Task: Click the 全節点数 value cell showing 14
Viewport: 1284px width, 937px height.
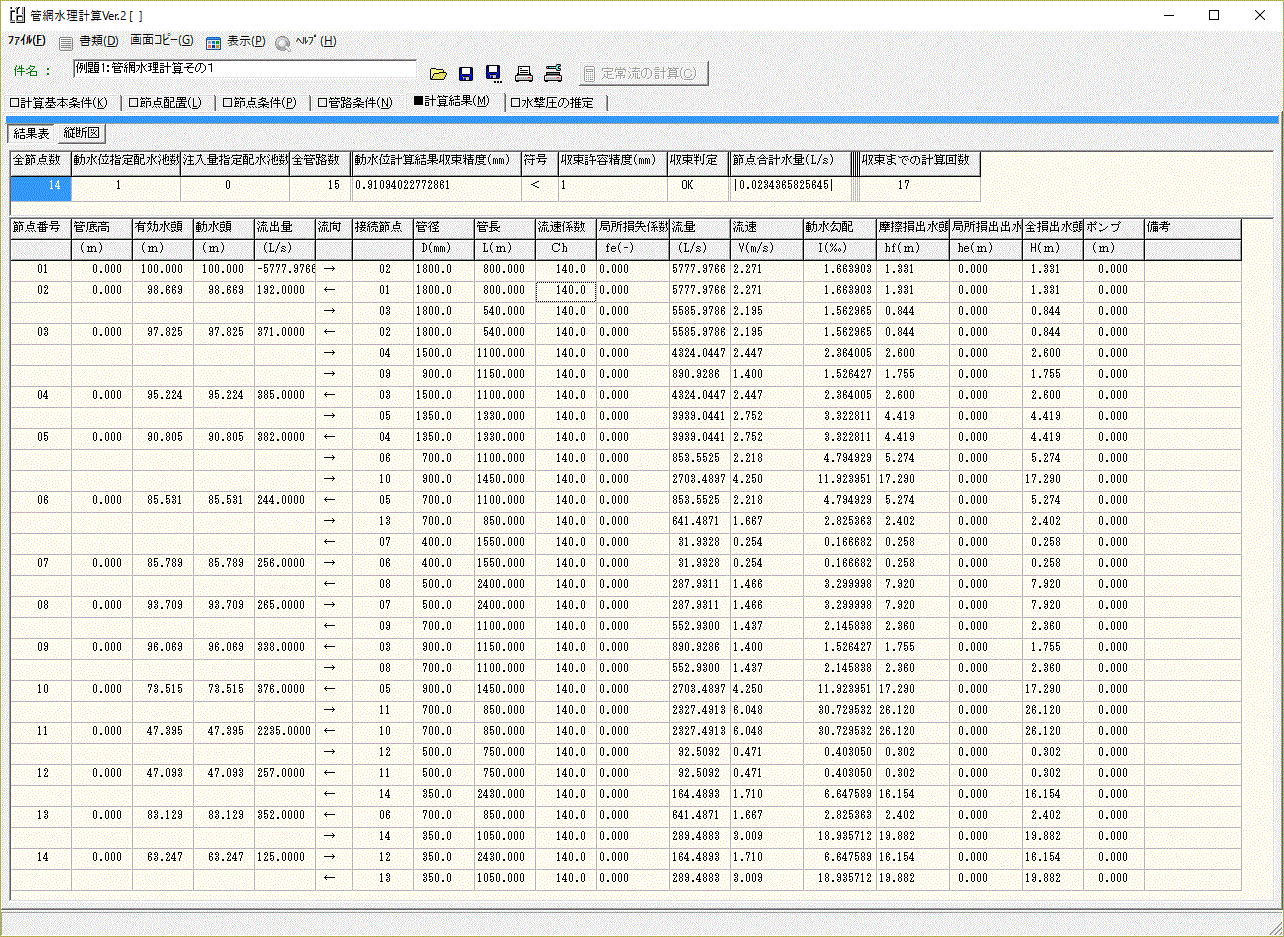Action: click(x=40, y=185)
